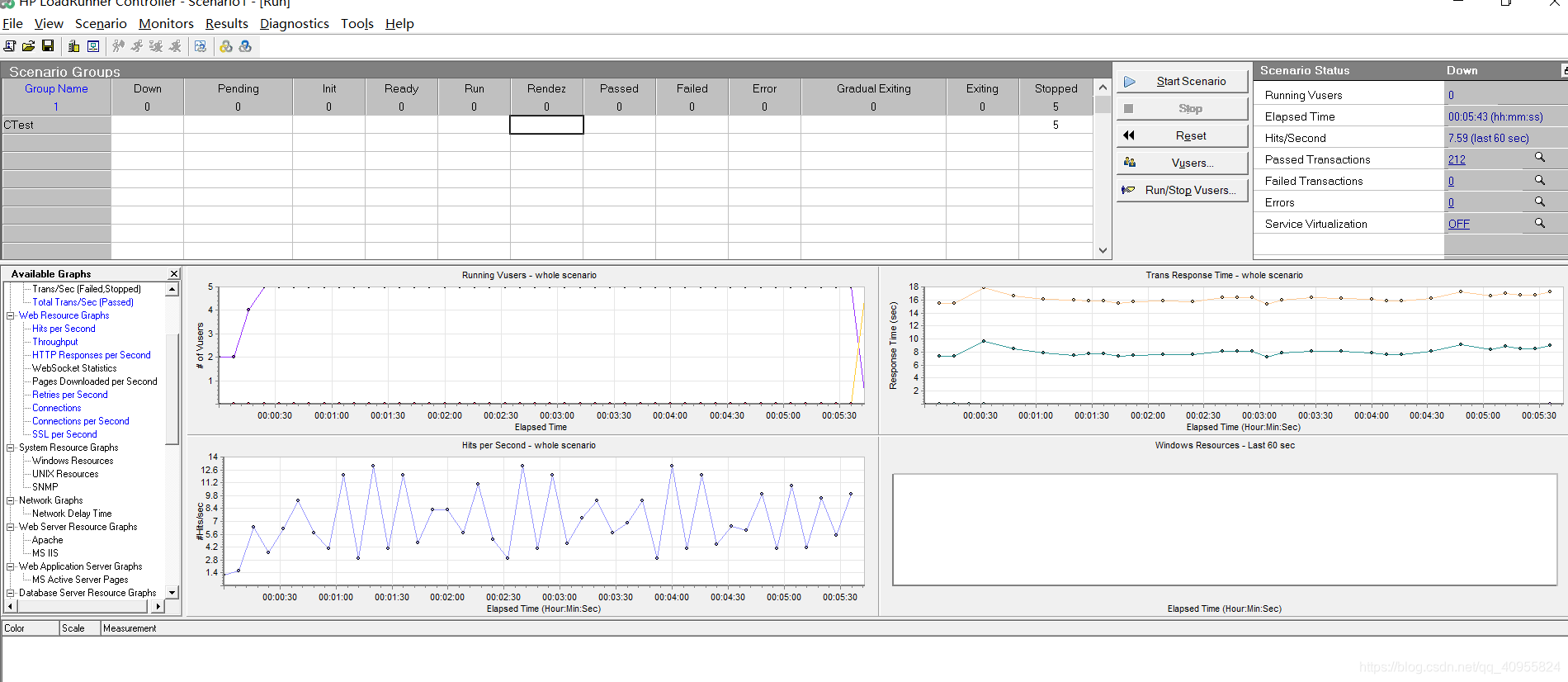This screenshot has width=1568, height=682.
Task: Collapse the System Resource Graphs node
Action: coord(11,448)
